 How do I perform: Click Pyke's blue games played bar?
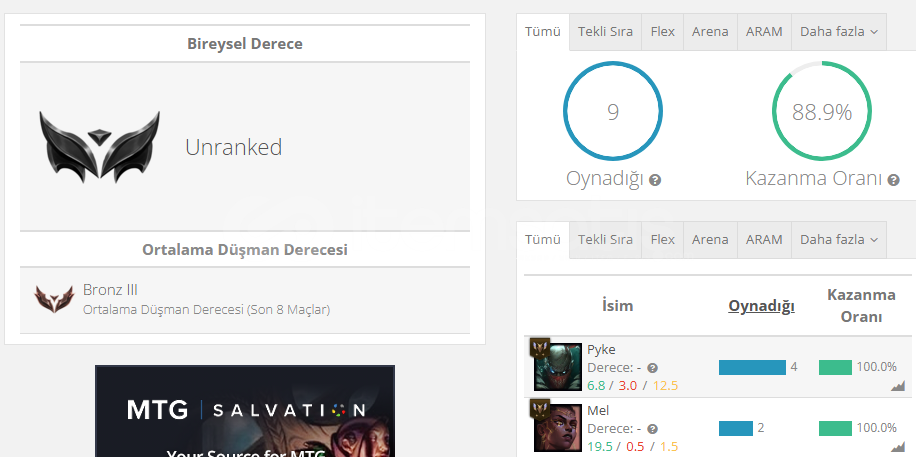tap(752, 368)
